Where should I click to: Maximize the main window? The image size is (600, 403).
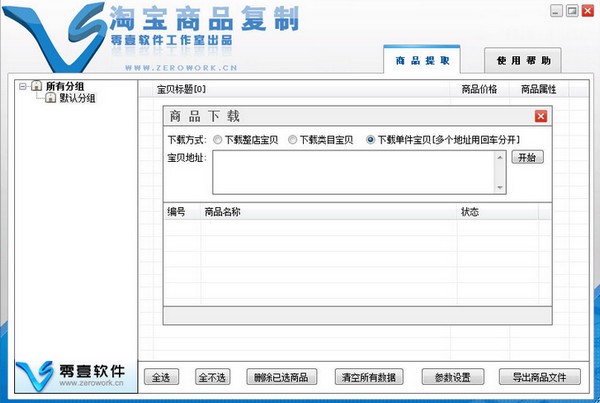572,11
